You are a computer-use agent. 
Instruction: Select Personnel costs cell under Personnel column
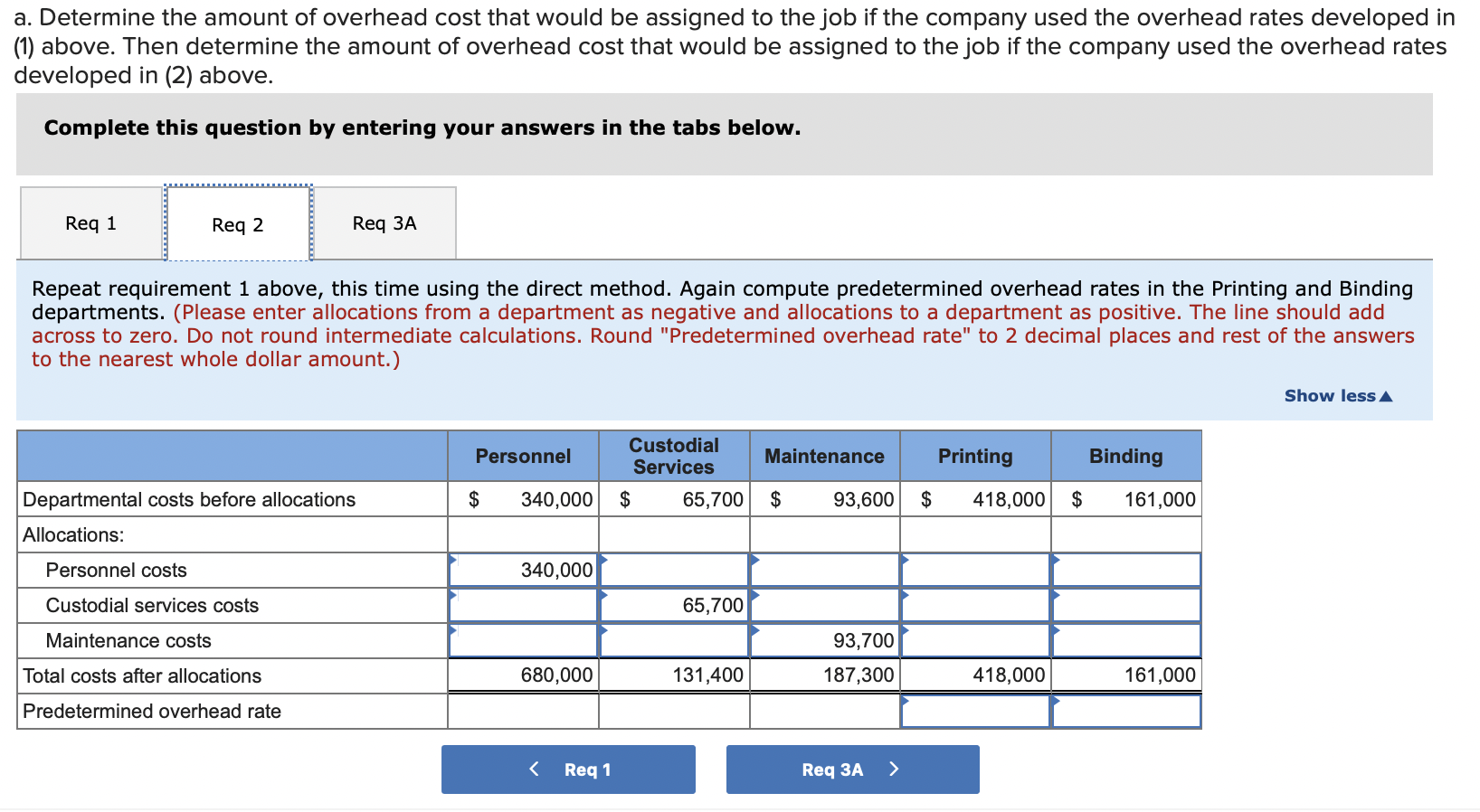click(524, 571)
